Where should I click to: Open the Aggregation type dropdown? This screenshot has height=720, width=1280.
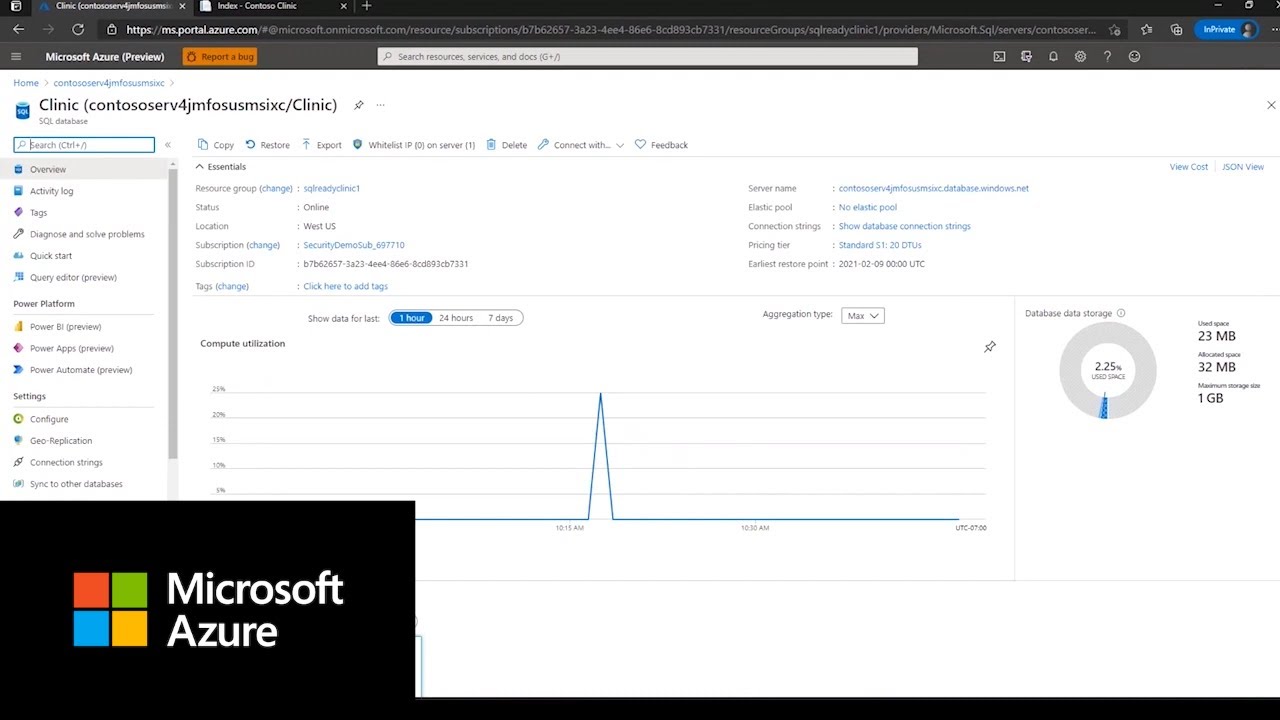click(862, 315)
